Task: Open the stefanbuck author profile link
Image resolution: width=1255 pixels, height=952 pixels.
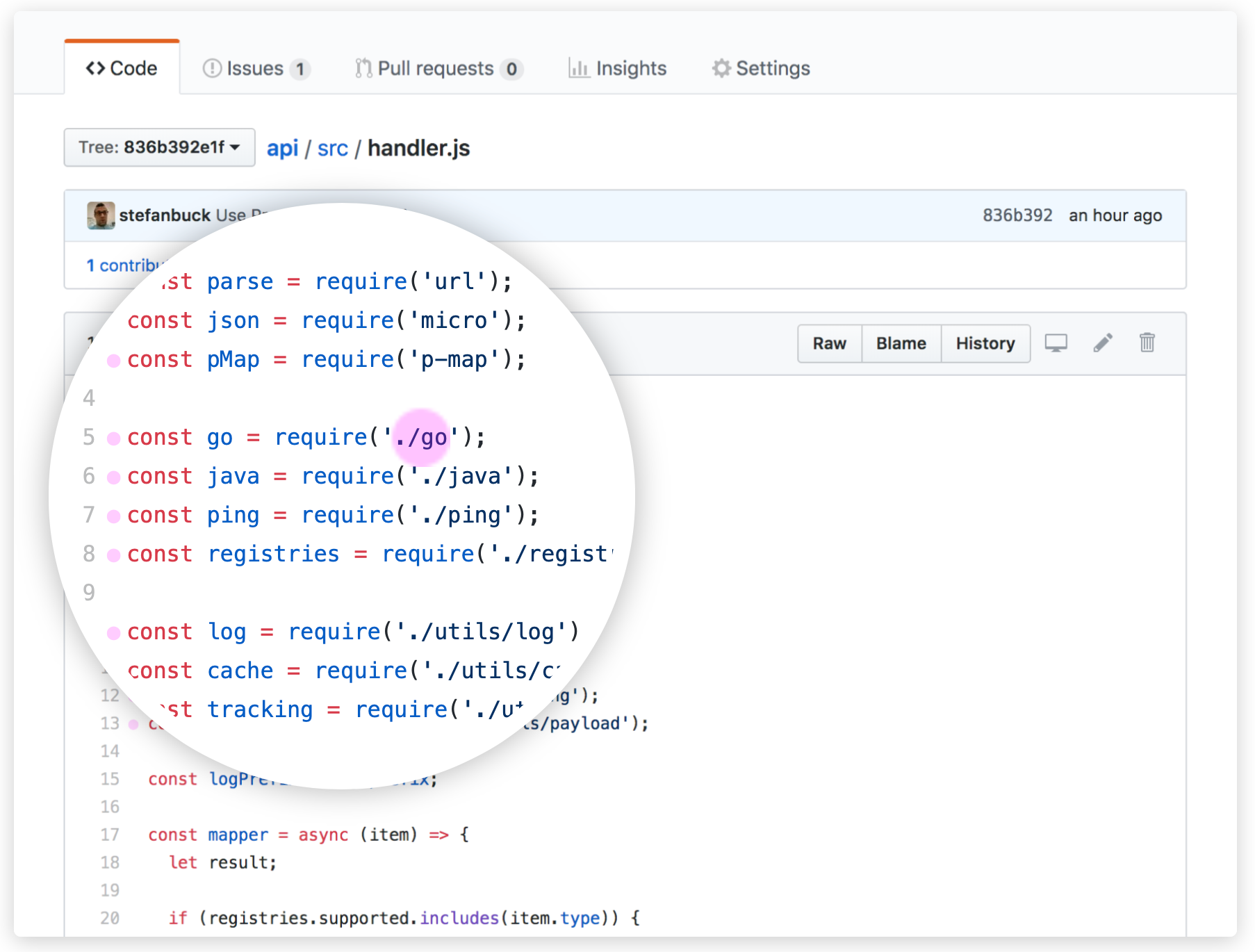Action: (x=165, y=215)
